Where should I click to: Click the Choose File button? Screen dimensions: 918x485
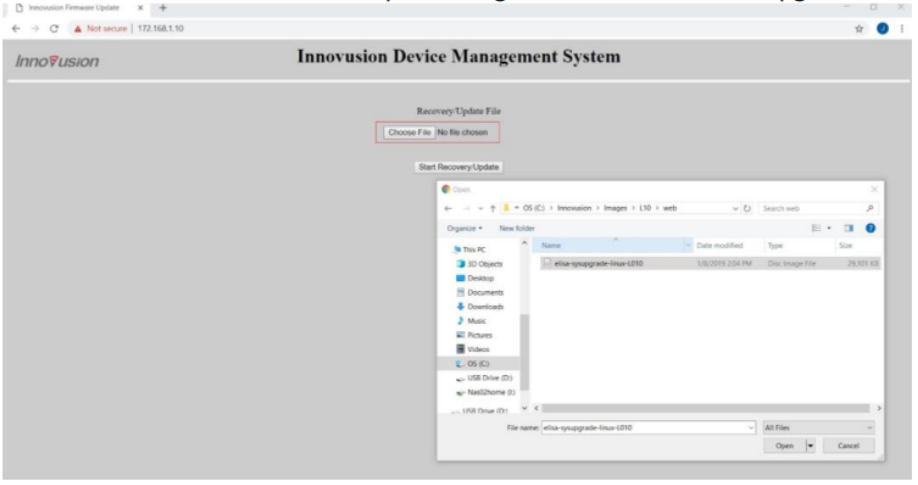pos(409,132)
